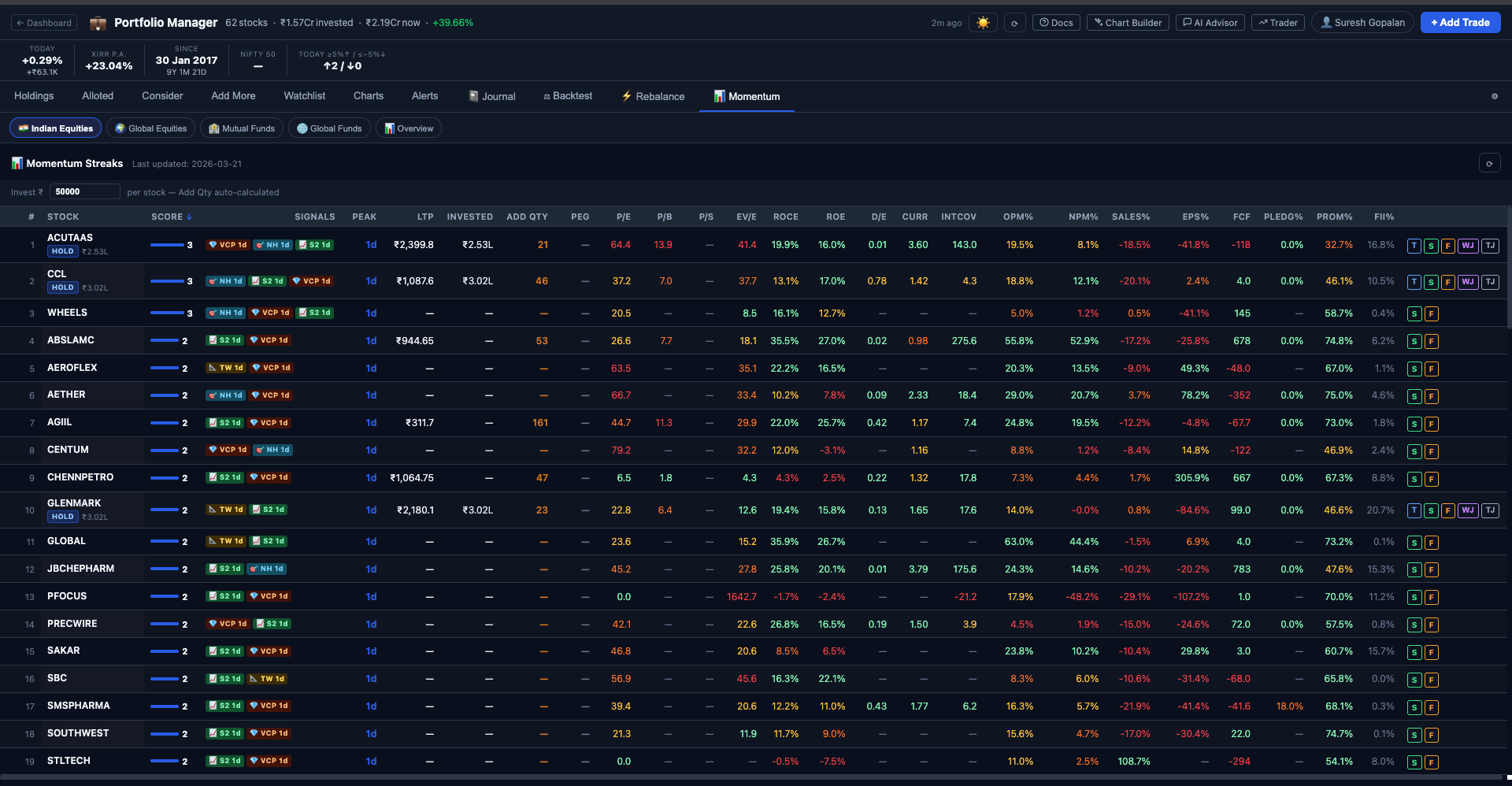Screen dimensions: 1512x786
Task: Click the Invest amount input field
Action: [x=84, y=191]
